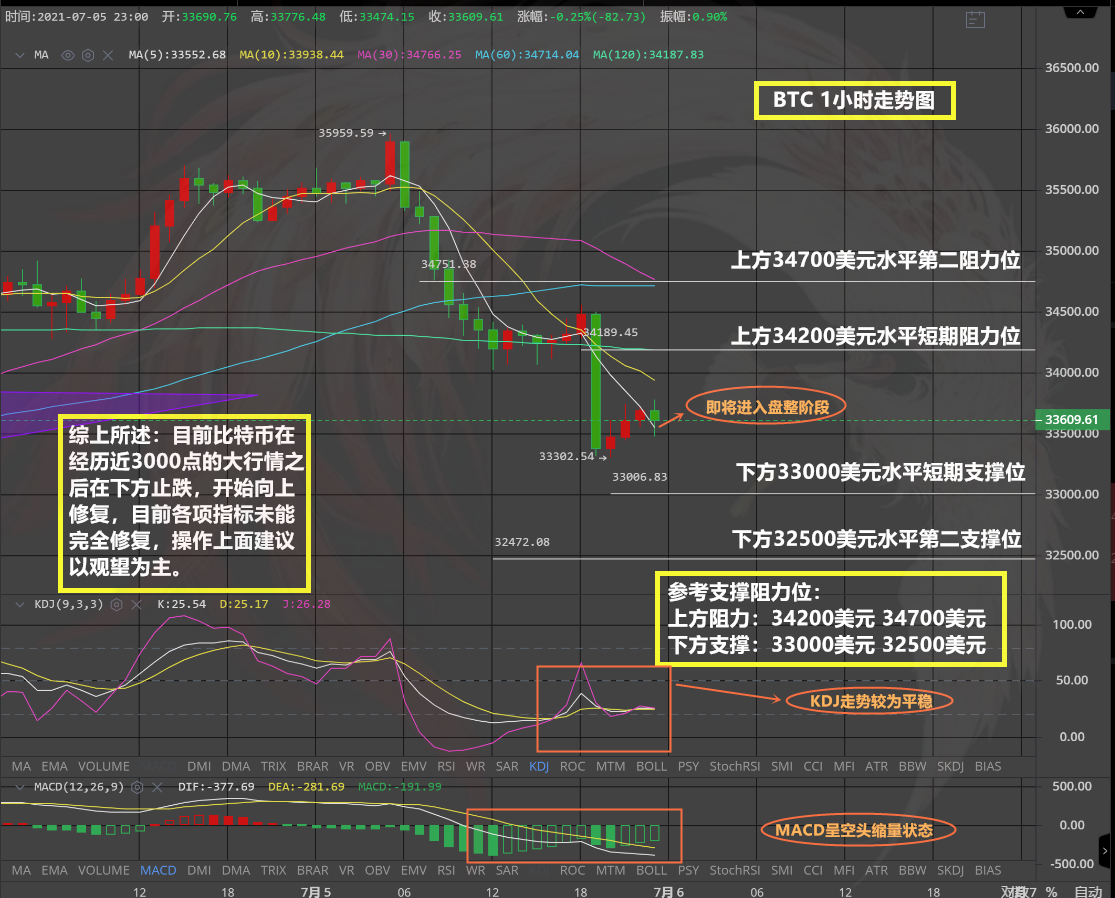Image resolution: width=1115 pixels, height=898 pixels.
Task: Click the J:26.28 KDJ value
Action: tap(306, 604)
